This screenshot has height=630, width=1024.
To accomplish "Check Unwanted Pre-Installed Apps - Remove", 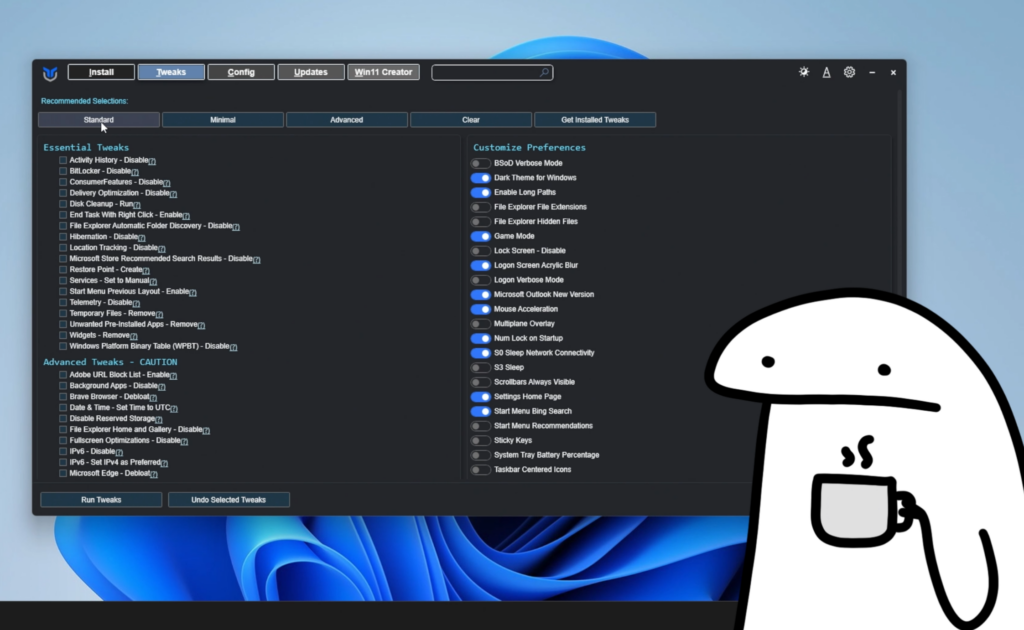I will (x=63, y=324).
